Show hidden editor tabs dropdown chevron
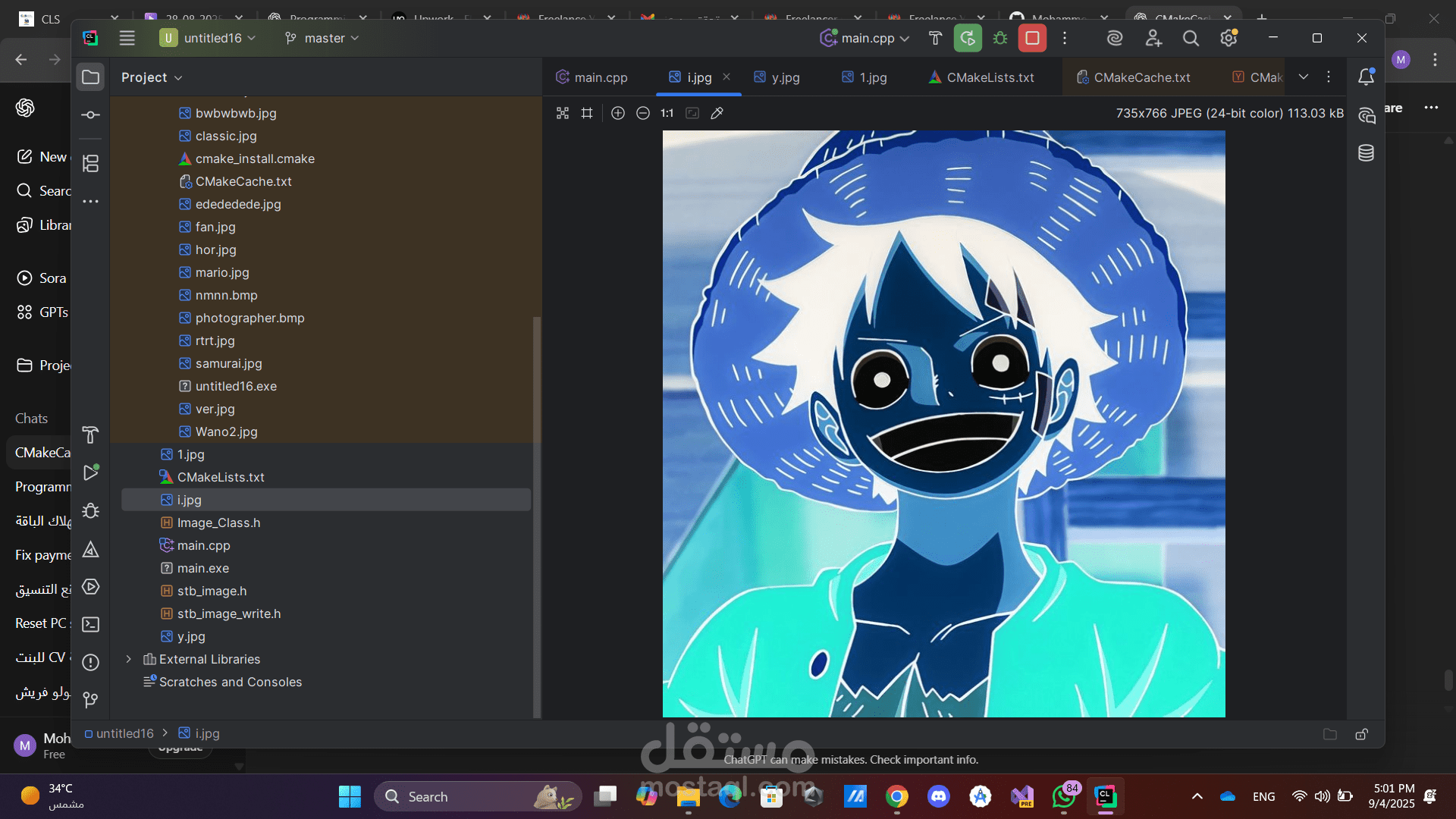Image resolution: width=1456 pixels, height=819 pixels. tap(1304, 77)
